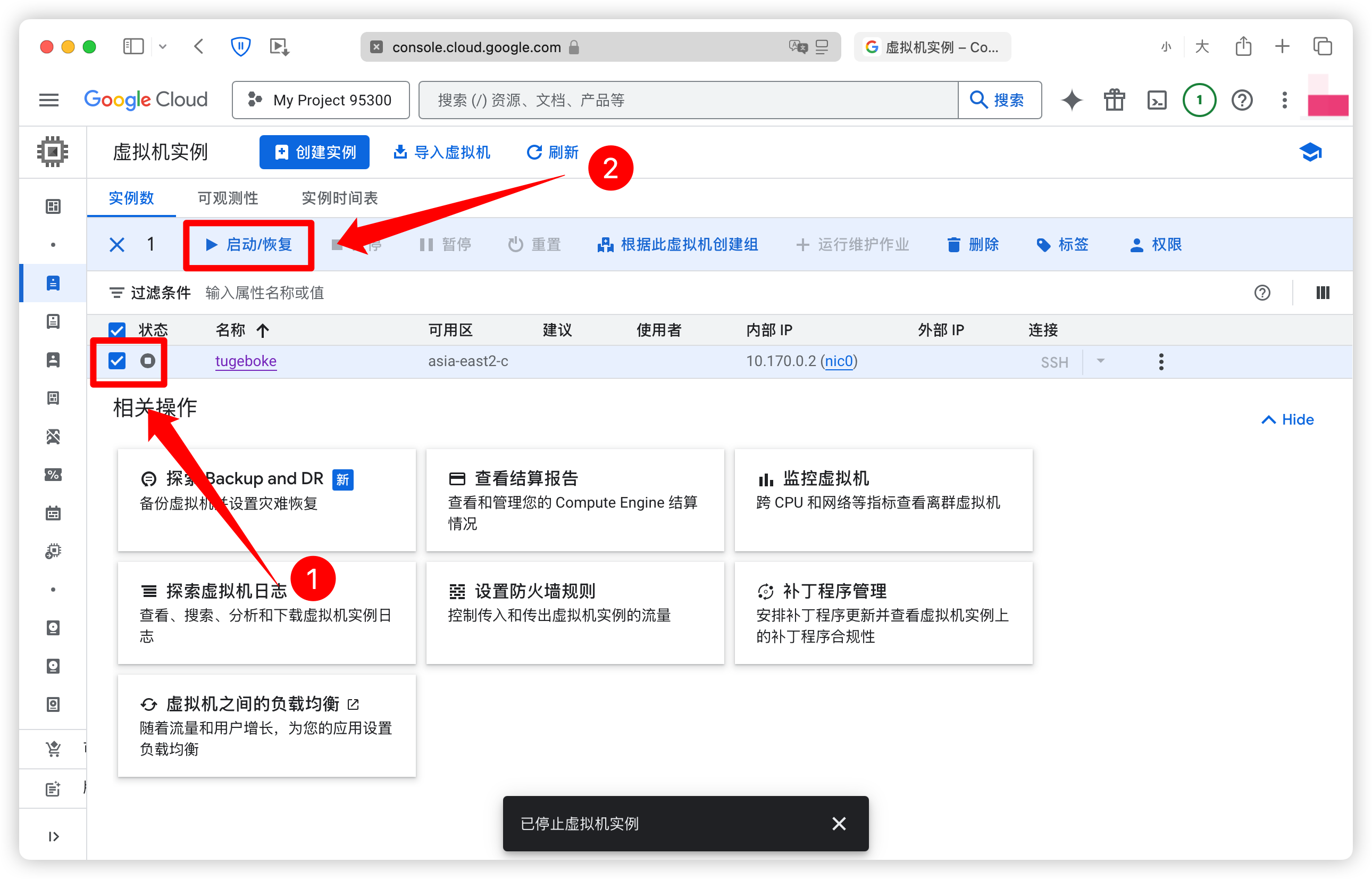Open the Gemini AI sparkle assistant
This screenshot has height=879, width=1372.
(x=1072, y=100)
